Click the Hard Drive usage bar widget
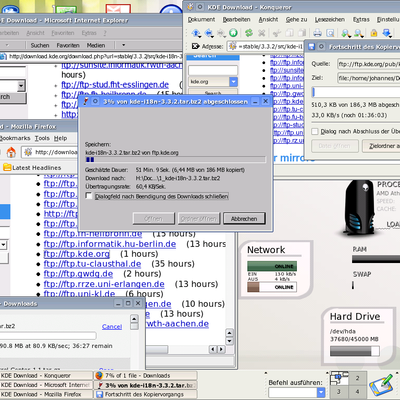Image resolution: width=400 pixels, height=400 pixels. [355, 351]
